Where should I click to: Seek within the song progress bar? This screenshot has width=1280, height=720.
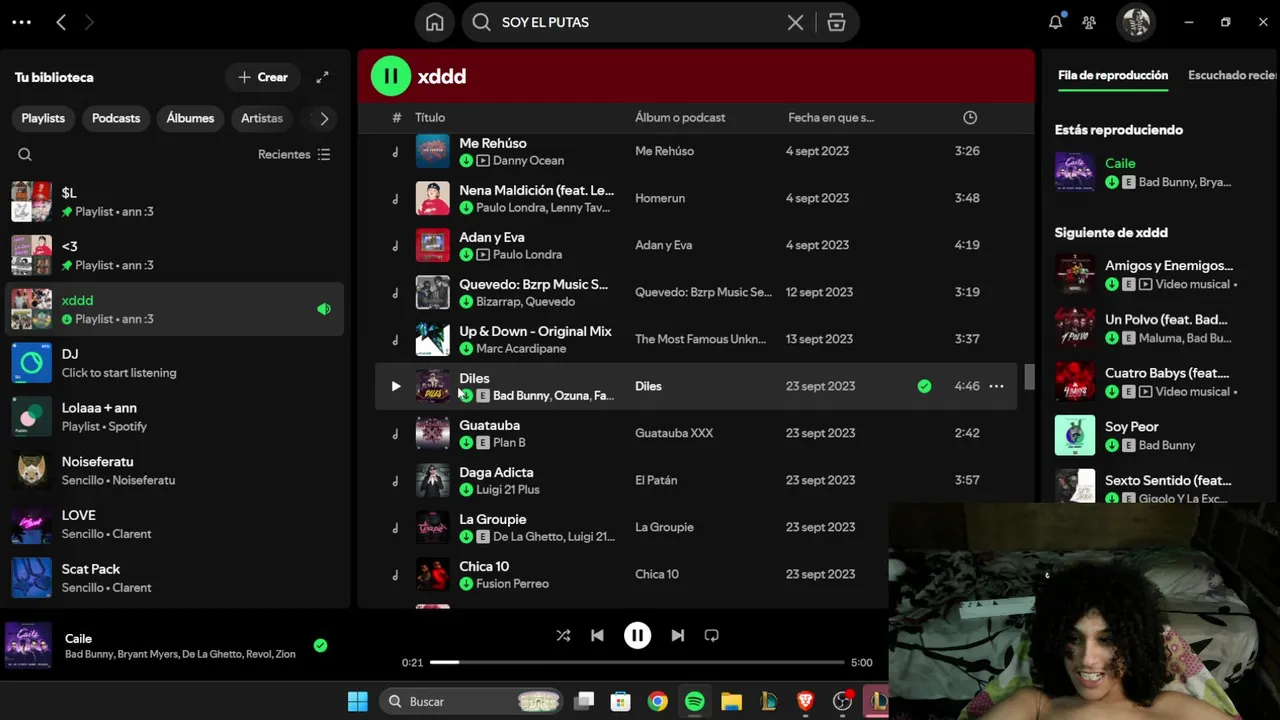[637, 662]
